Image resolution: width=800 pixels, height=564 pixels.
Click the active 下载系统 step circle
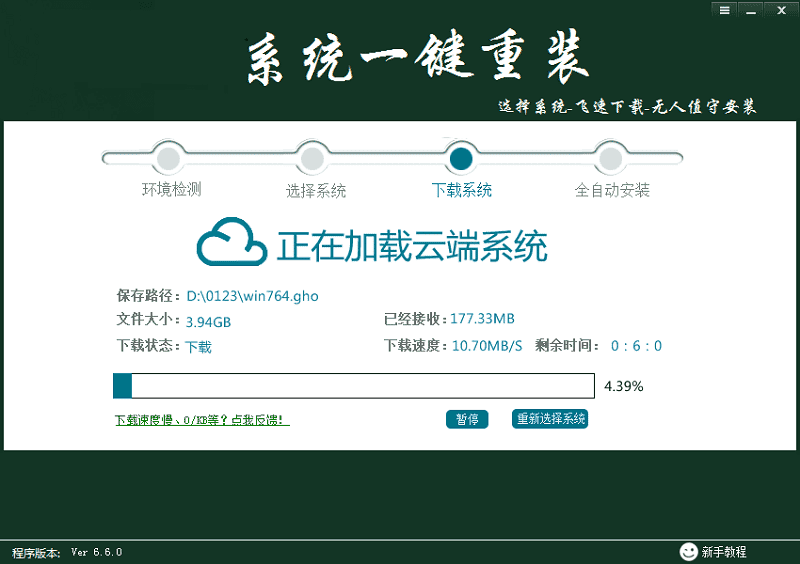pos(461,159)
